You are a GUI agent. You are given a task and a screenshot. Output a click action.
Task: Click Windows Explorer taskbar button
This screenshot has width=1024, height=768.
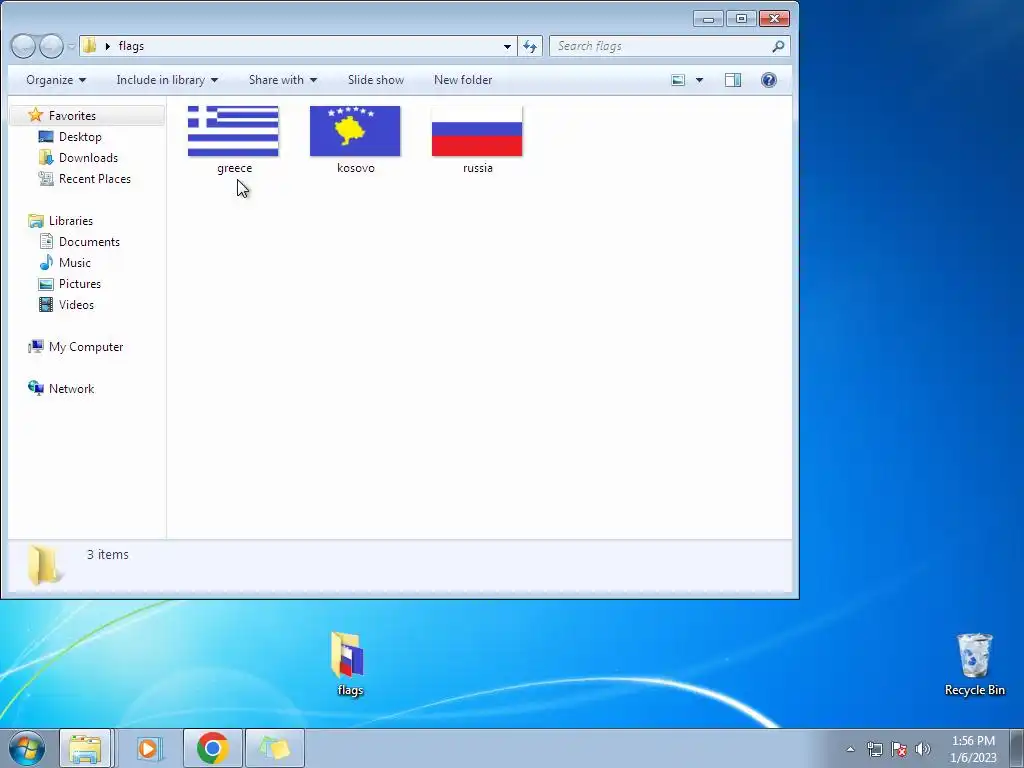click(x=86, y=748)
